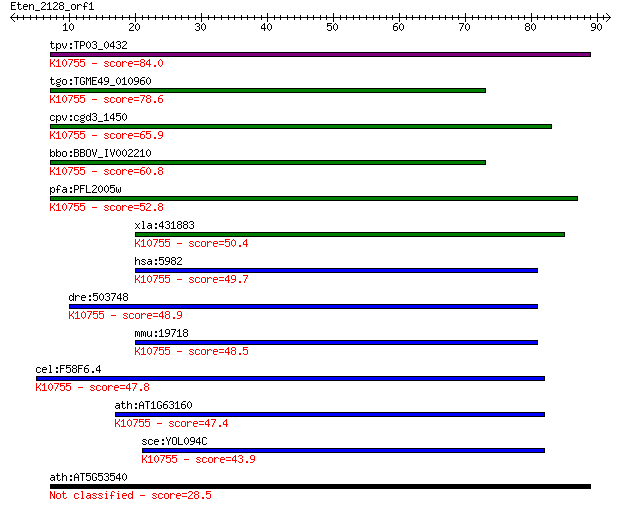Click the ruler tick labeled 90
Screen dimensions: 620x509
[597, 27]
